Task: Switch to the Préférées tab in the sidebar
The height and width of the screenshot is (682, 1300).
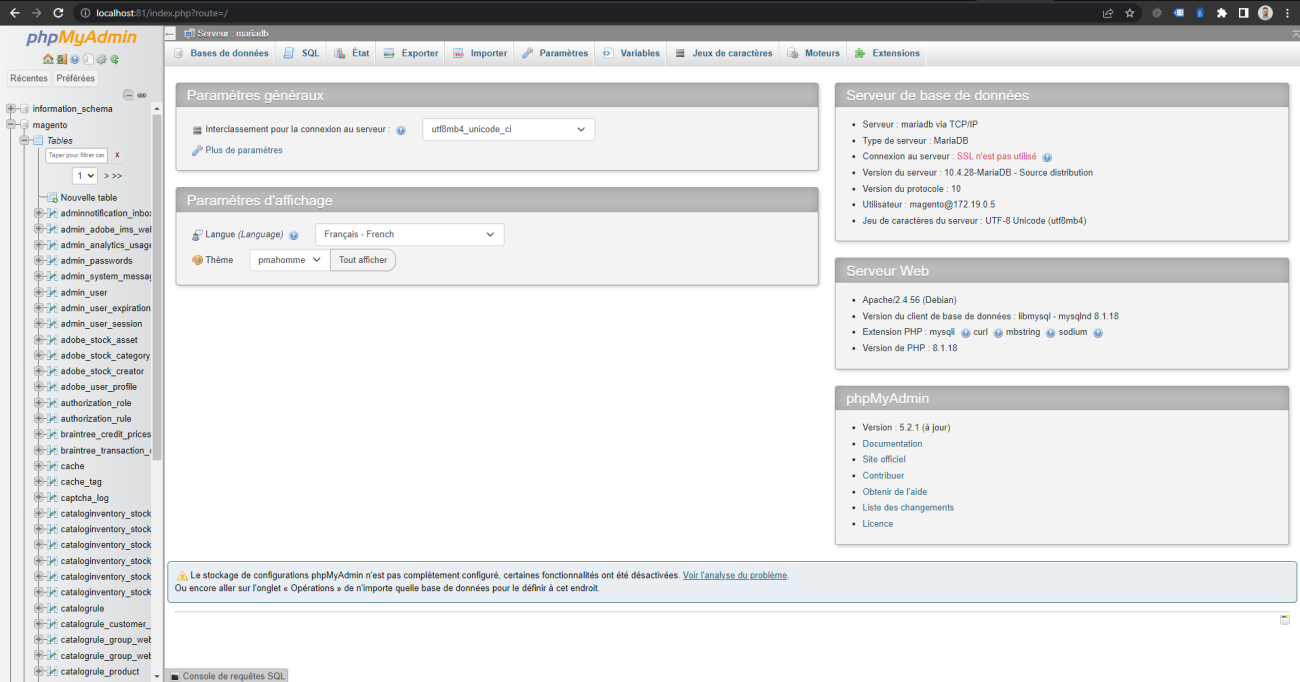Action: tap(75, 77)
